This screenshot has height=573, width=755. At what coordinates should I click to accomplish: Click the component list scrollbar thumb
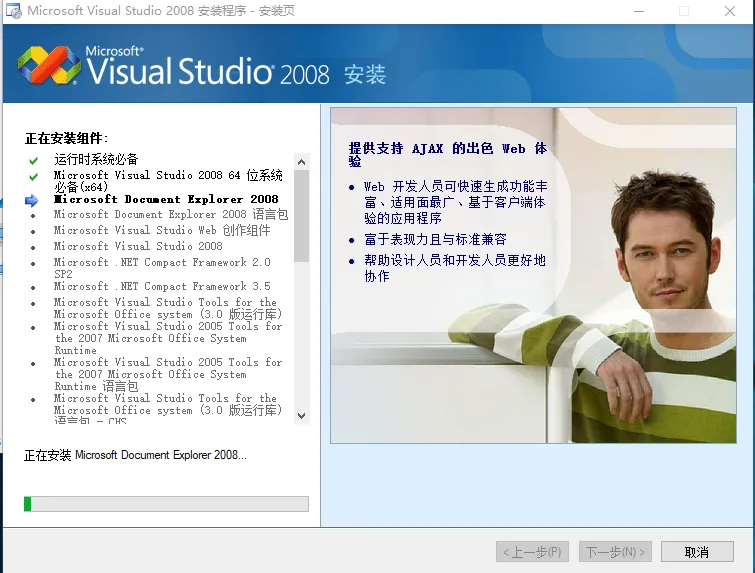(x=301, y=216)
